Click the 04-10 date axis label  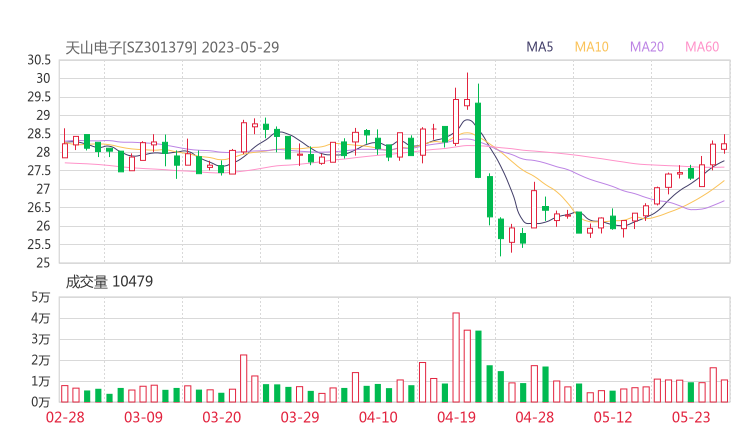(x=378, y=417)
